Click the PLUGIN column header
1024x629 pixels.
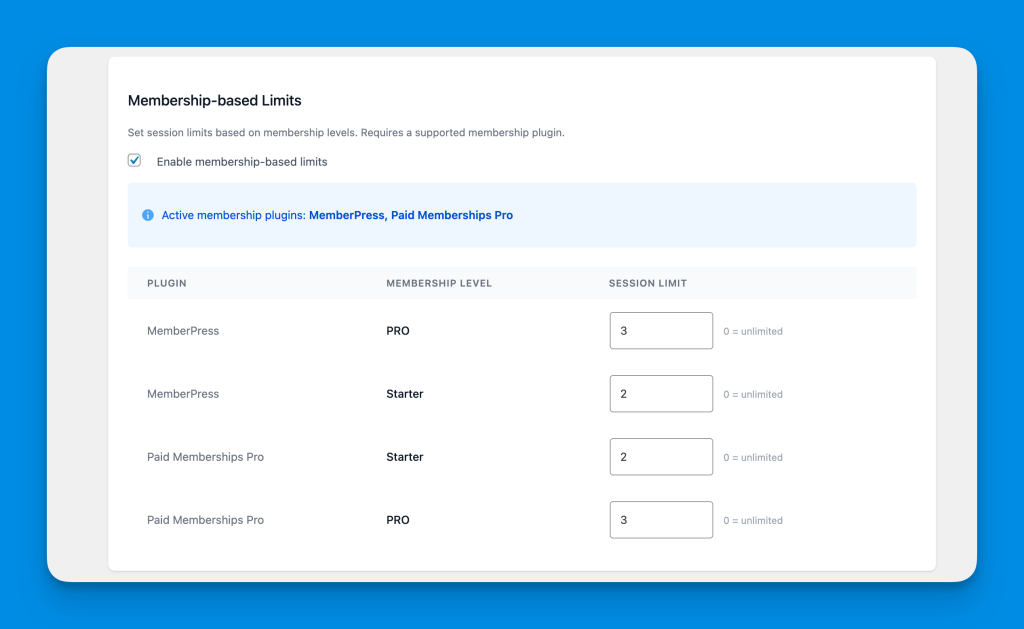[x=167, y=283]
